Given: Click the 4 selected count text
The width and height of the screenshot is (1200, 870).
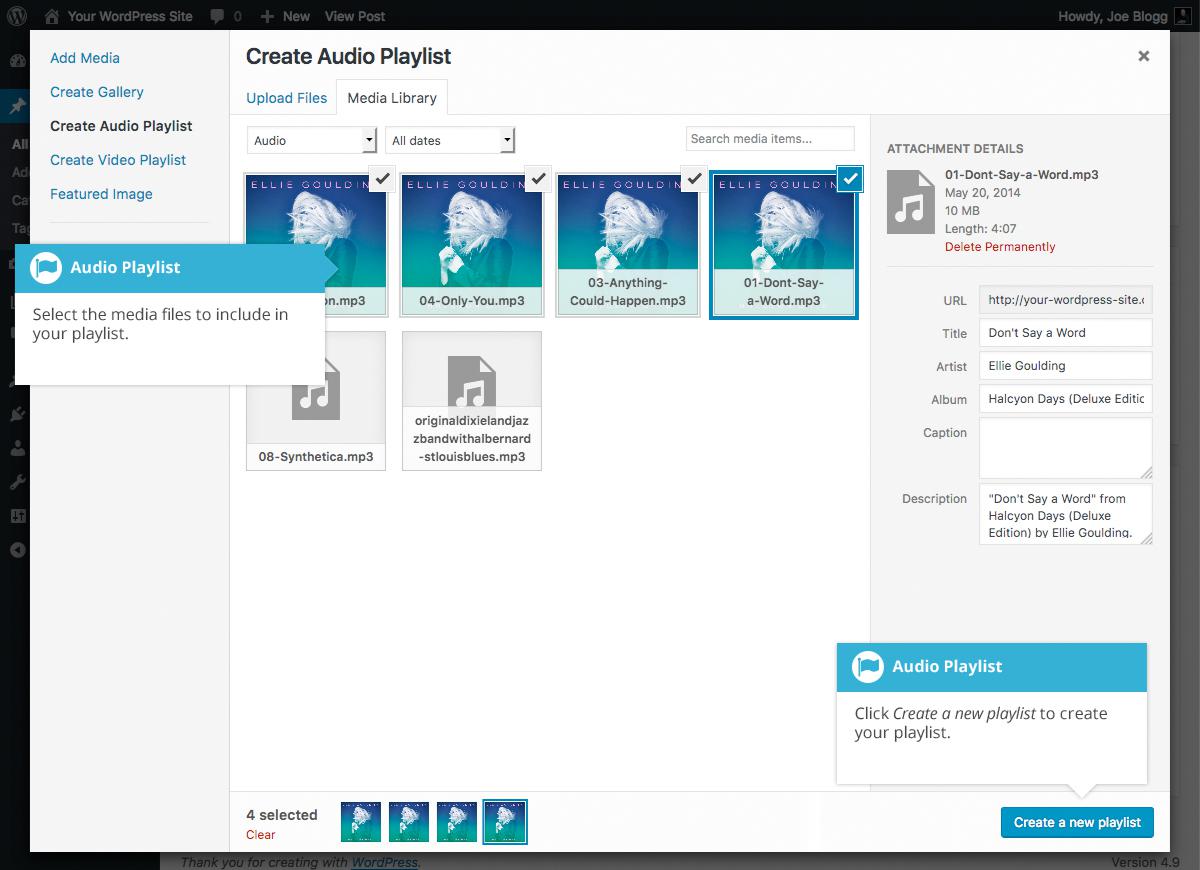Looking at the screenshot, I should click(x=282, y=815).
